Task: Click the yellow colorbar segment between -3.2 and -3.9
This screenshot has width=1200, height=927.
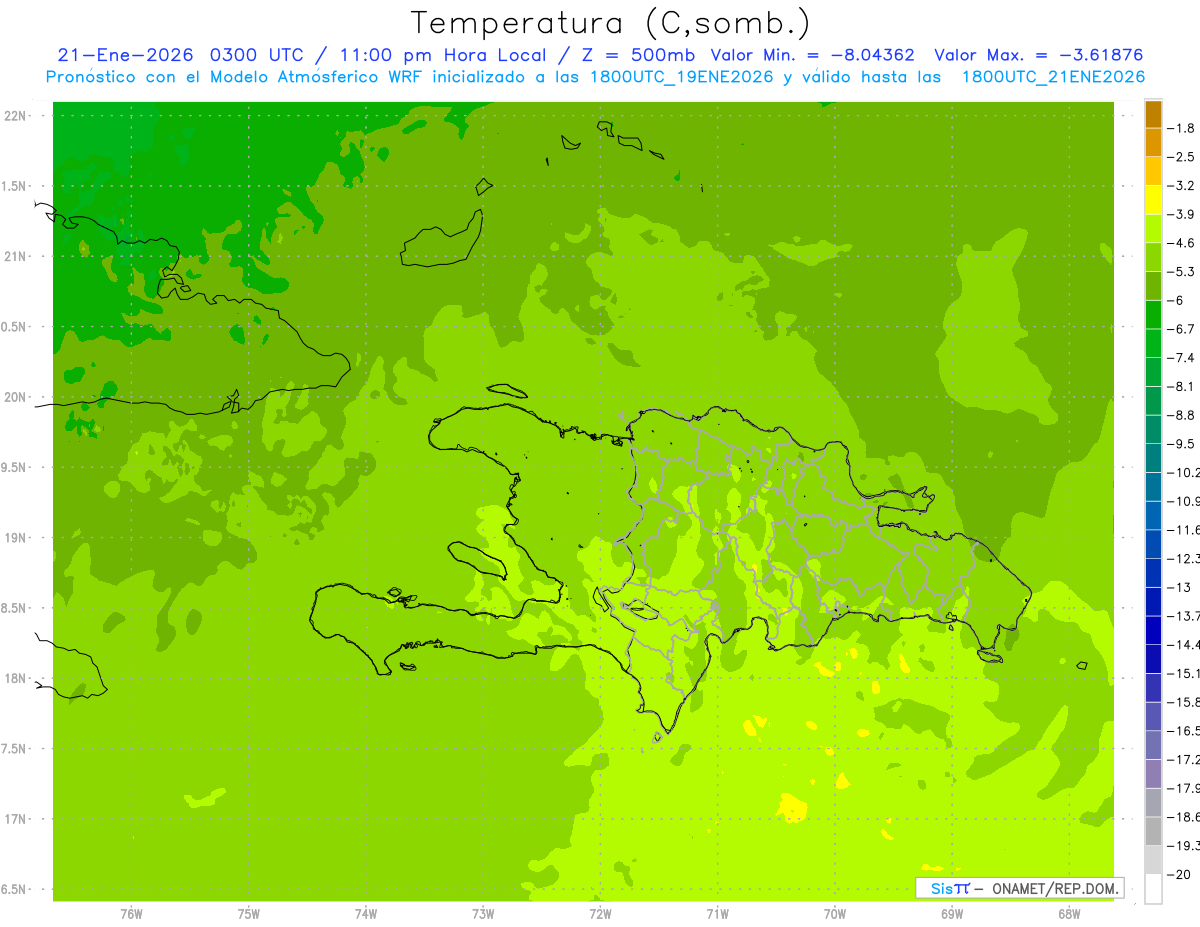Action: click(1153, 200)
